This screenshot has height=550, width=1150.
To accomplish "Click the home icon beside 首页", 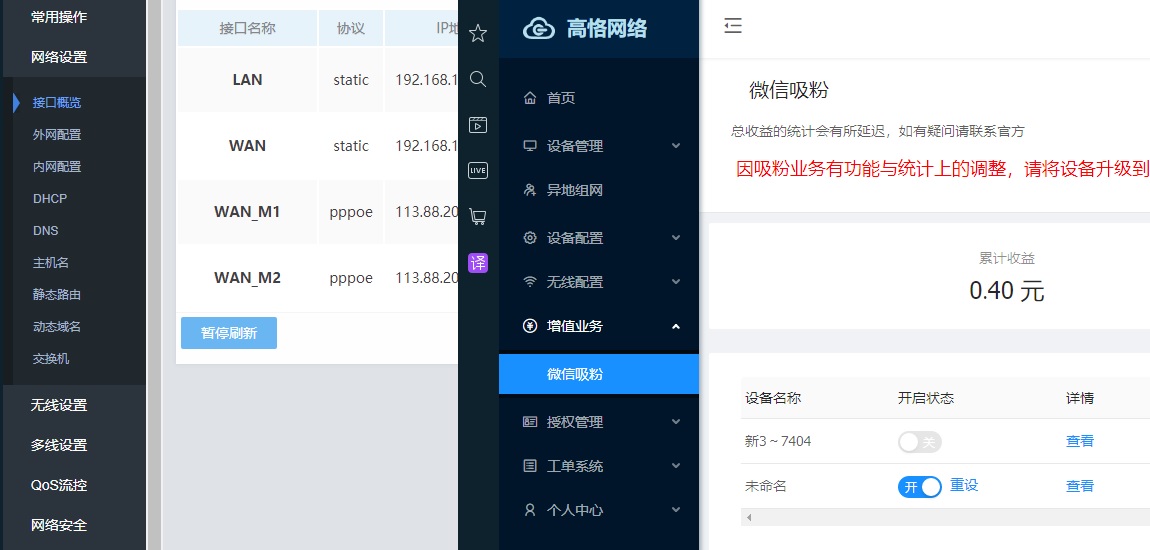I will [530, 98].
